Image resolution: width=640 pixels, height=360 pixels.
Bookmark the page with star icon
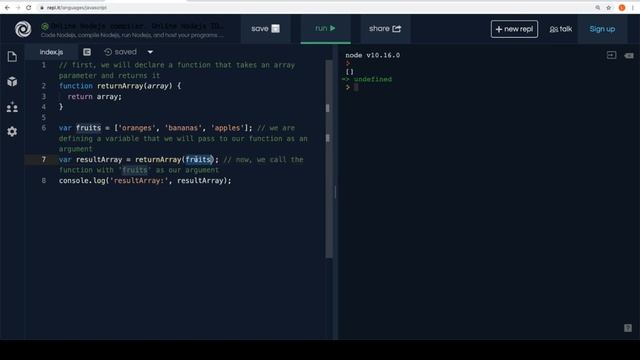pyautogui.click(x=609, y=7)
